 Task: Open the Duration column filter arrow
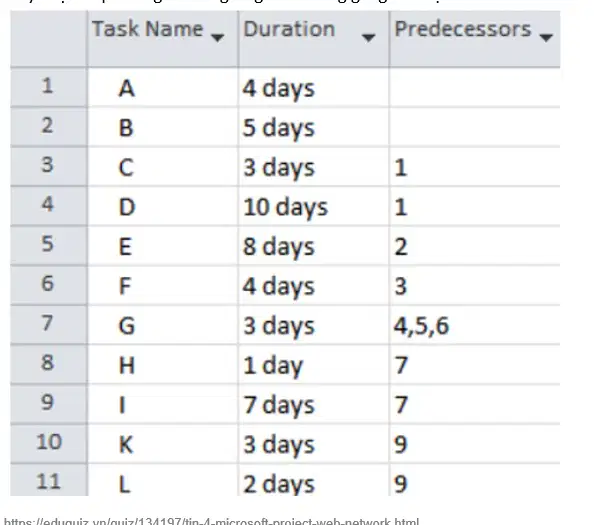pos(368,38)
